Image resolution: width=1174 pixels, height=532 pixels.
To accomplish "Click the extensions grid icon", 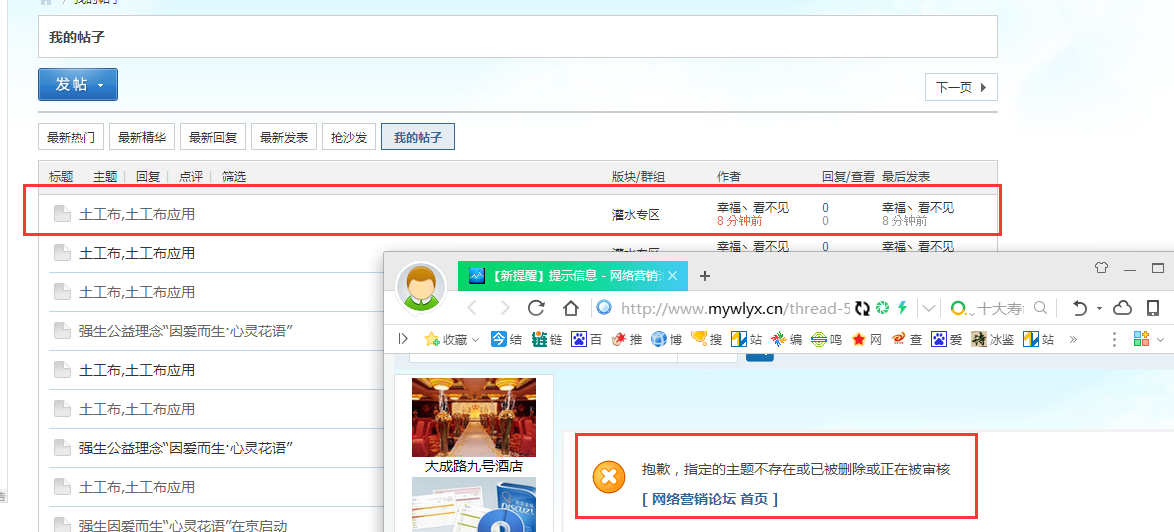I will coord(1141,340).
